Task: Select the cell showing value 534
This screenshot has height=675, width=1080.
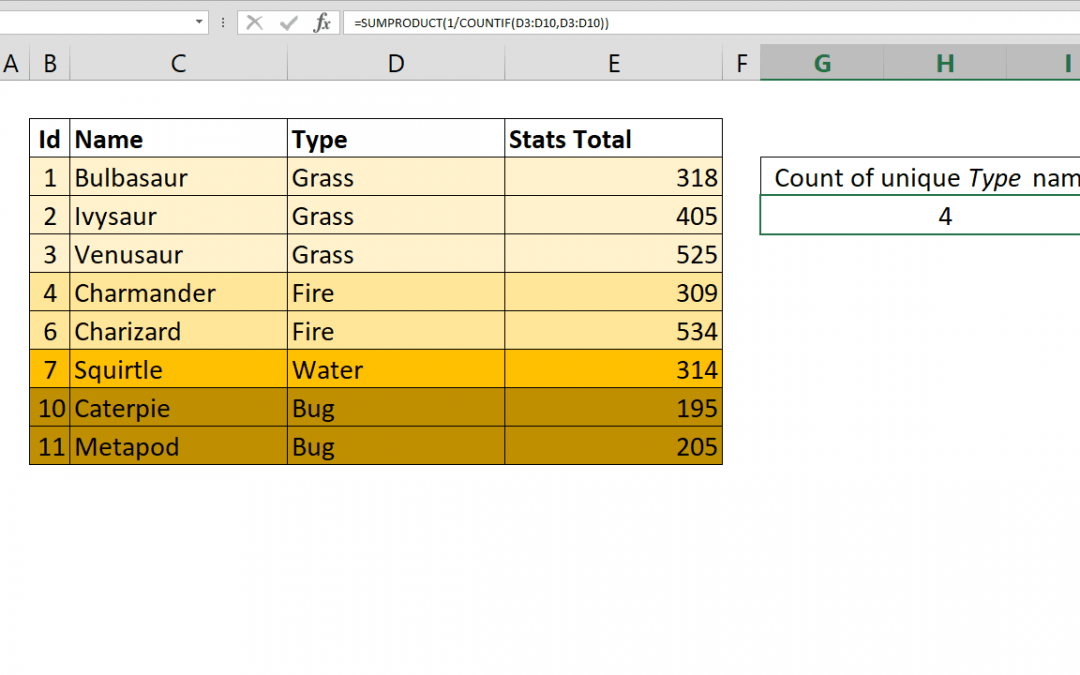Action: [613, 331]
